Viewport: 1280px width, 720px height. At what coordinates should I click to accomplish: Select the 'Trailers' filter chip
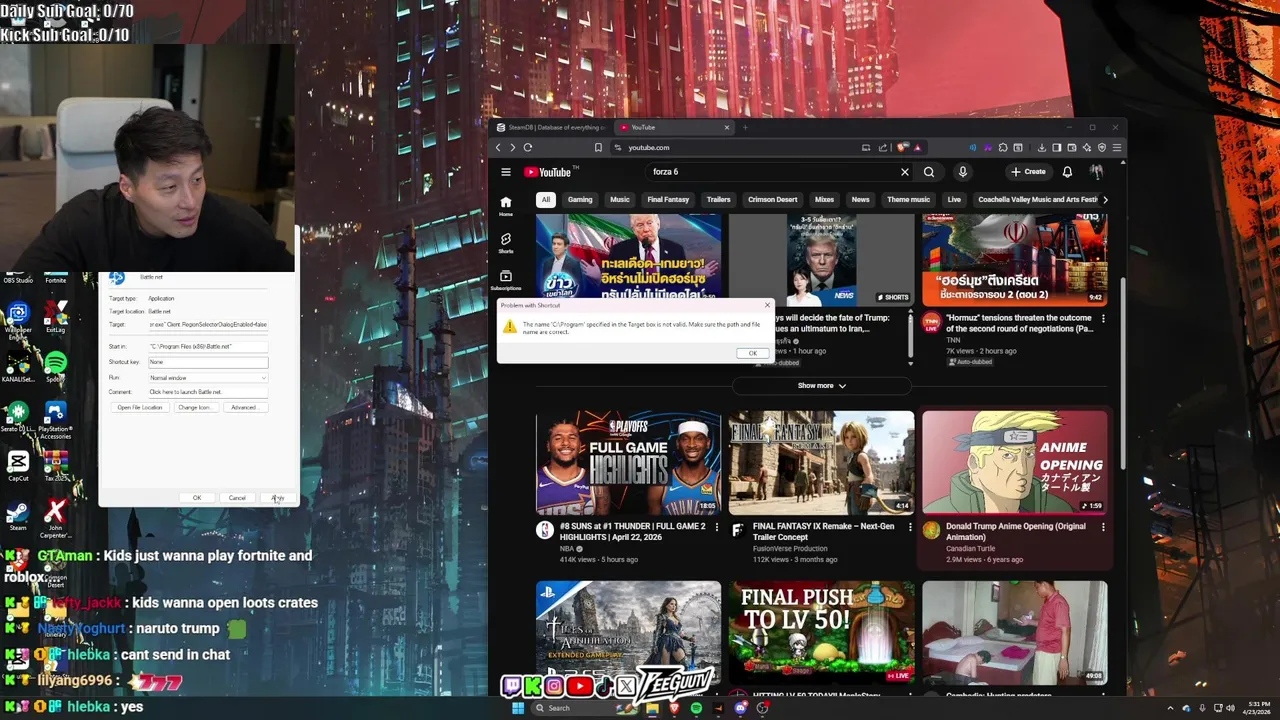point(718,199)
